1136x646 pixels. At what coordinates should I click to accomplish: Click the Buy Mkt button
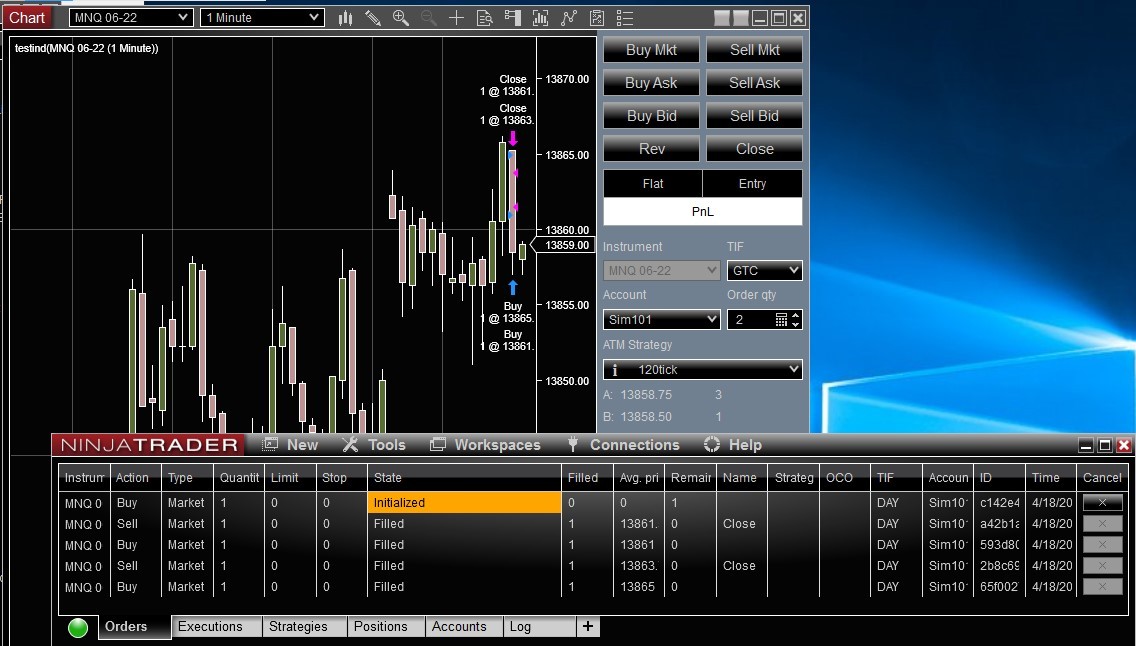651,50
